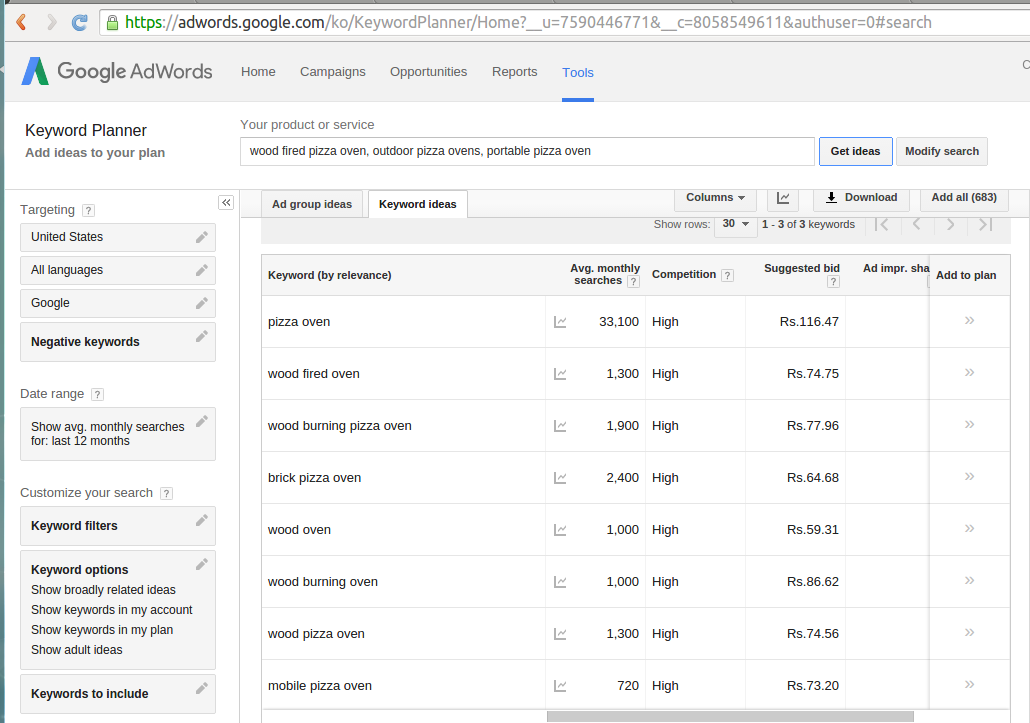Viewport: 1030px width, 723px height.
Task: Open the Opportunities menu
Action: (428, 72)
